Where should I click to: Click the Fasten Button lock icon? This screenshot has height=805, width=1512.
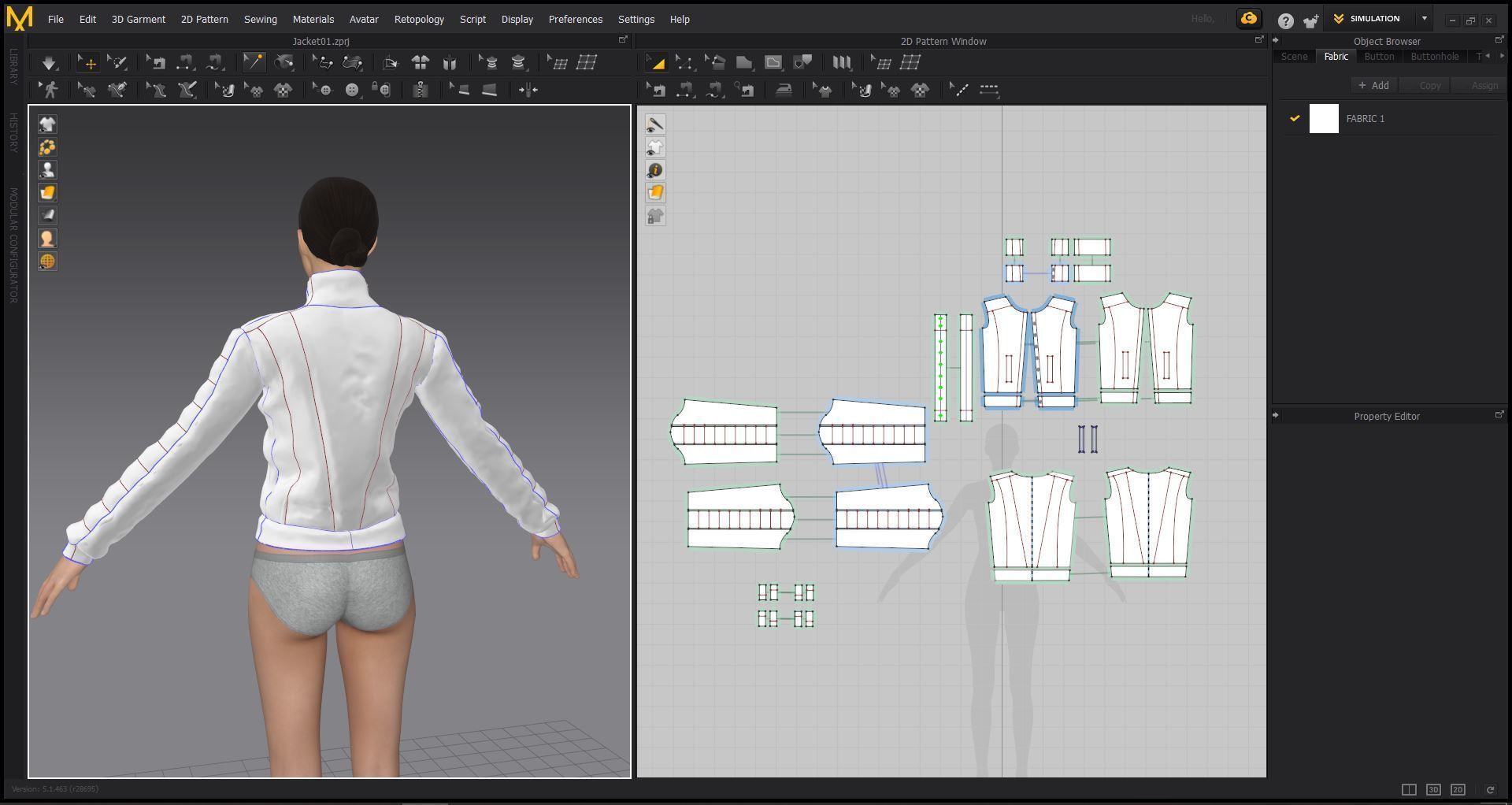[382, 90]
